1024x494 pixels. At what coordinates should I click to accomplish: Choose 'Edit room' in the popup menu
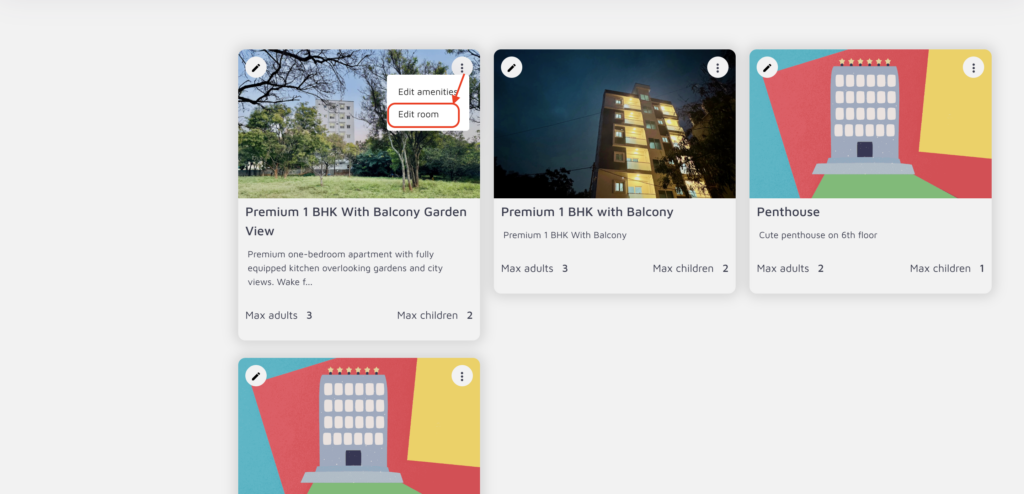(x=419, y=115)
